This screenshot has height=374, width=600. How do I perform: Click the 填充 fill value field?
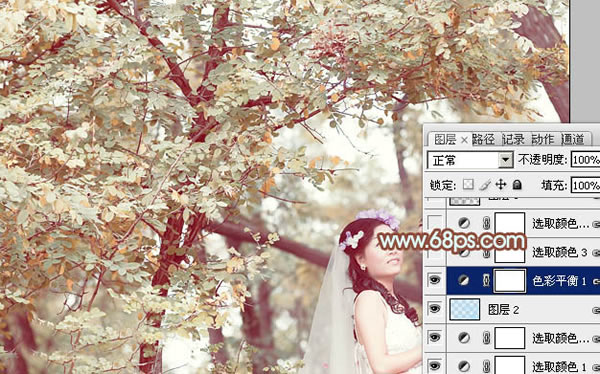click(585, 186)
